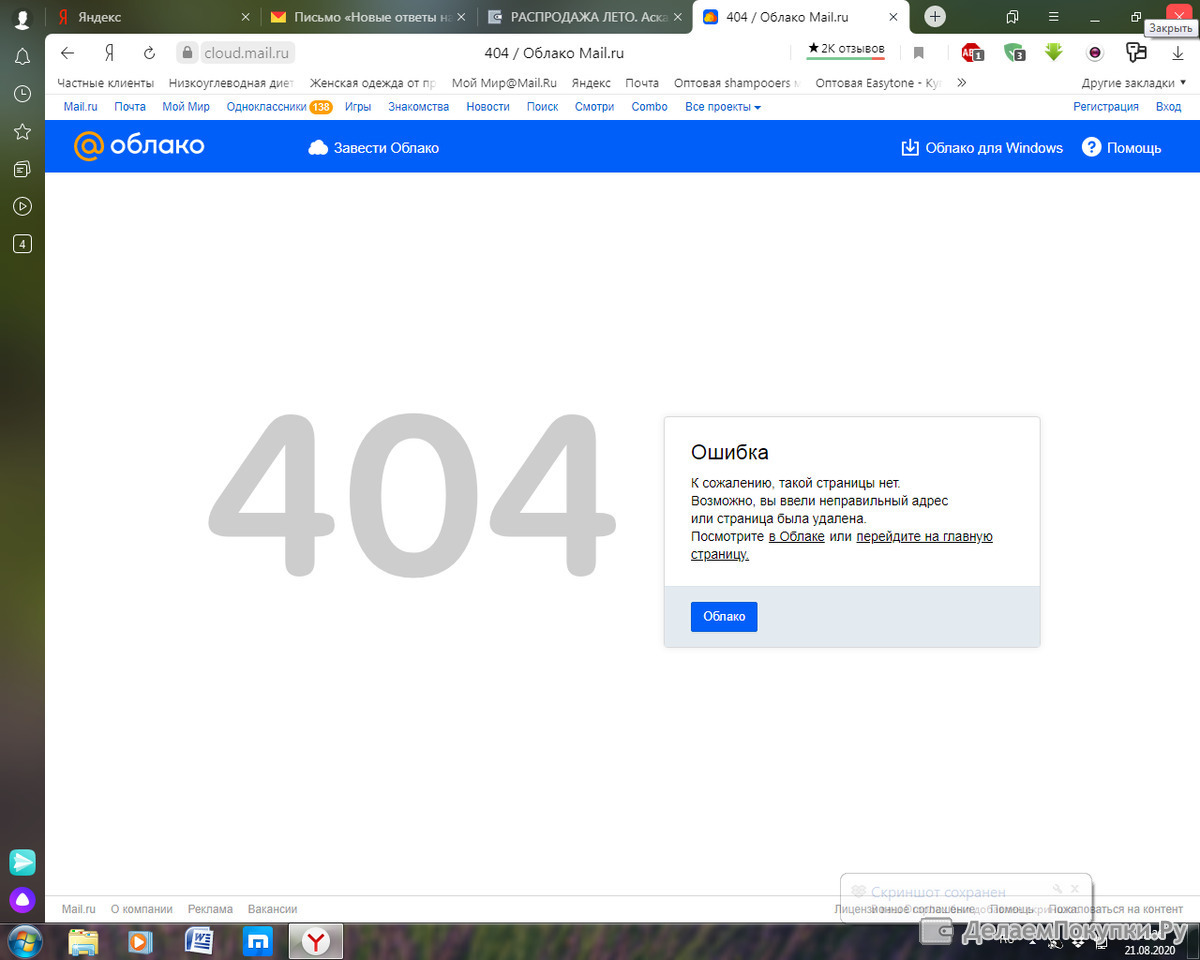The image size is (1200, 960).
Task: Reload the current page
Action: point(150,53)
